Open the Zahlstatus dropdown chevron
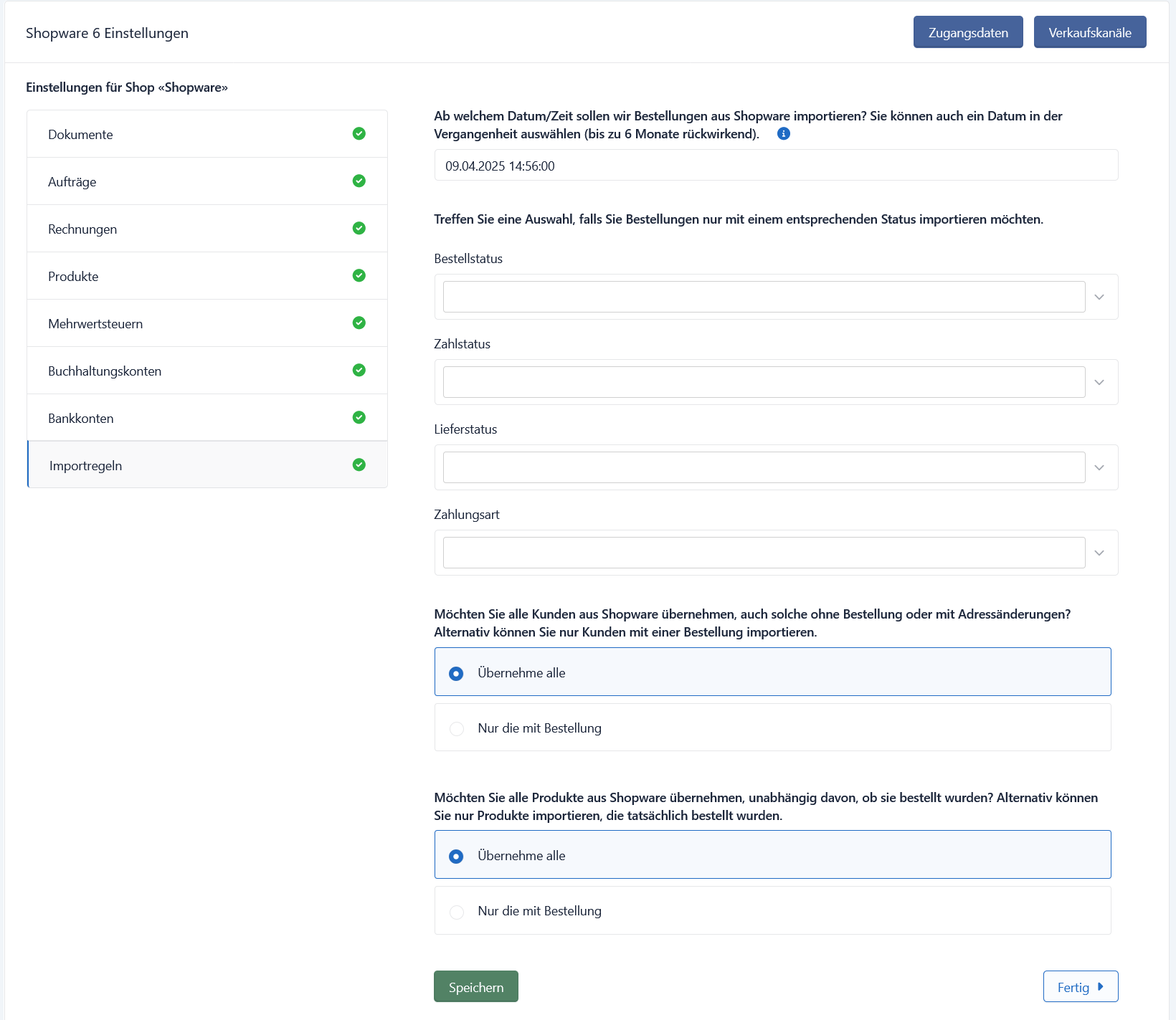 coord(1099,382)
